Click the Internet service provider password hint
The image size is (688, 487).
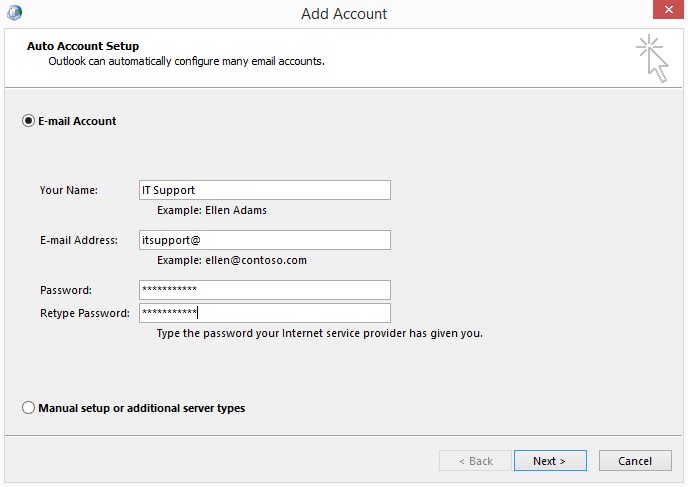coord(320,333)
